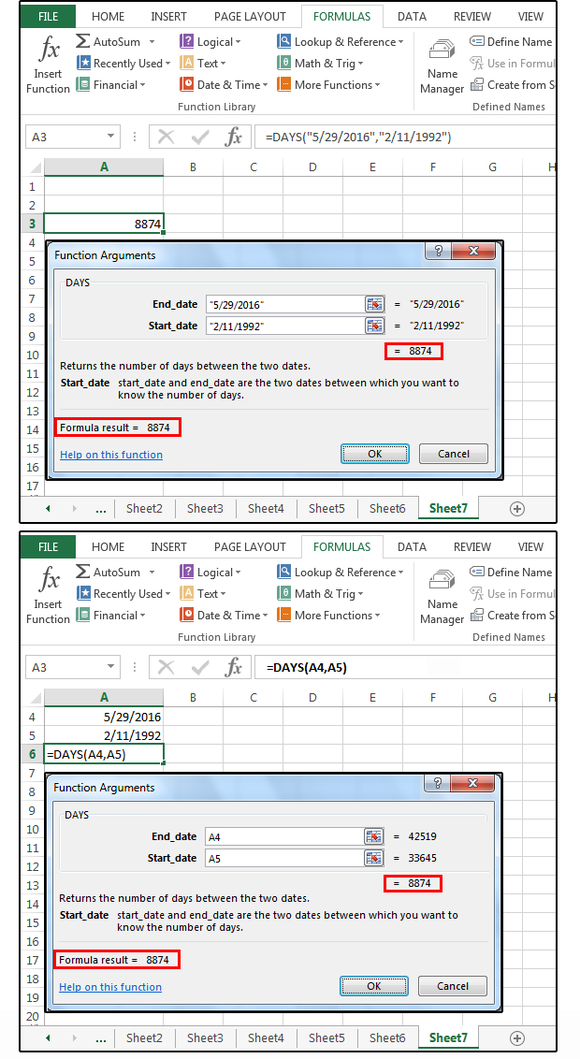580x1059 pixels.
Task: Click End_date range selector icon in top dialog
Action: [375, 305]
